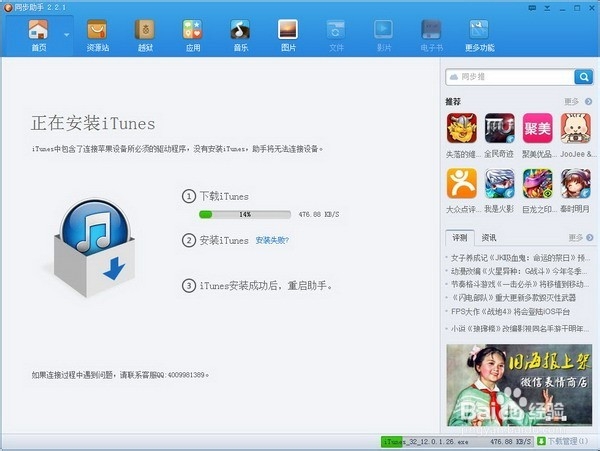This screenshot has width=600, height=451.
Task: Click the green download manager arrow icon
Action: 541,441
